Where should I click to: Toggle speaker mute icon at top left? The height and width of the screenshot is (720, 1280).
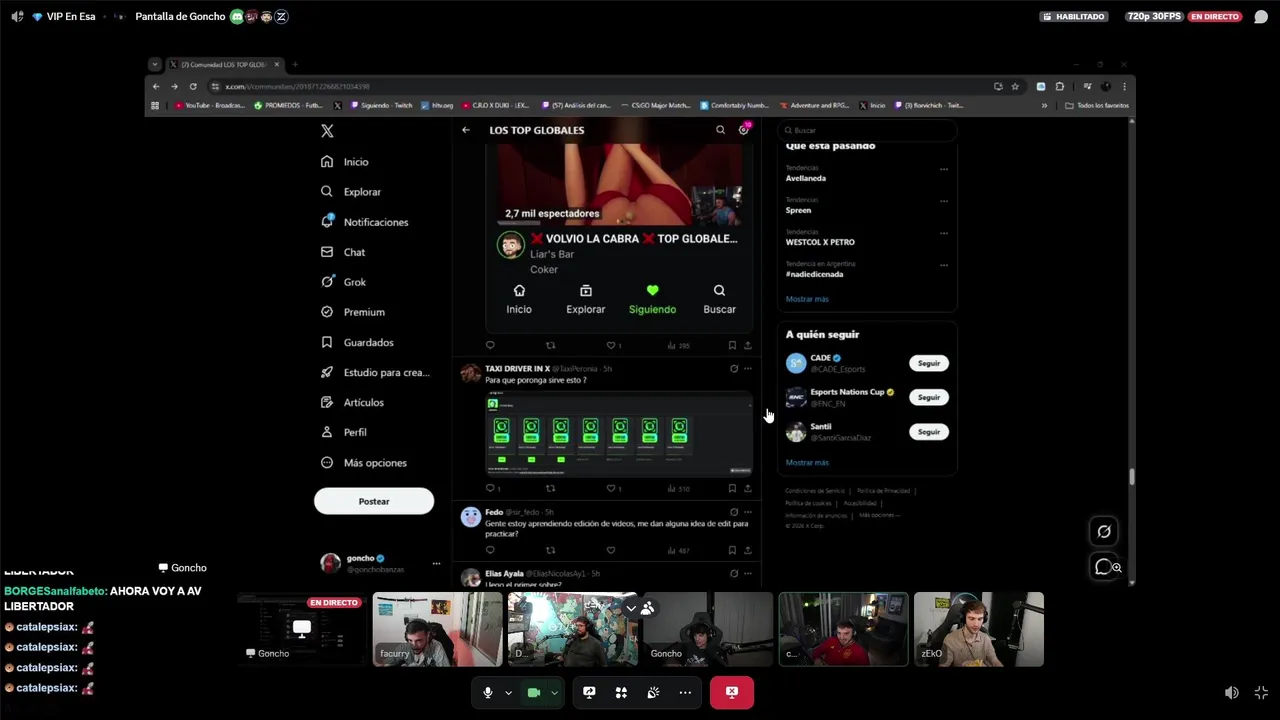(17, 17)
